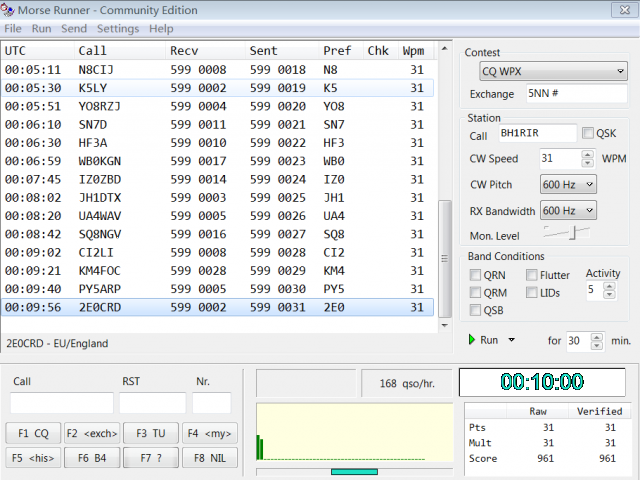The width and height of the screenshot is (640, 480).
Task: Increase run duration minutes with up arrow
Action: pos(597,337)
